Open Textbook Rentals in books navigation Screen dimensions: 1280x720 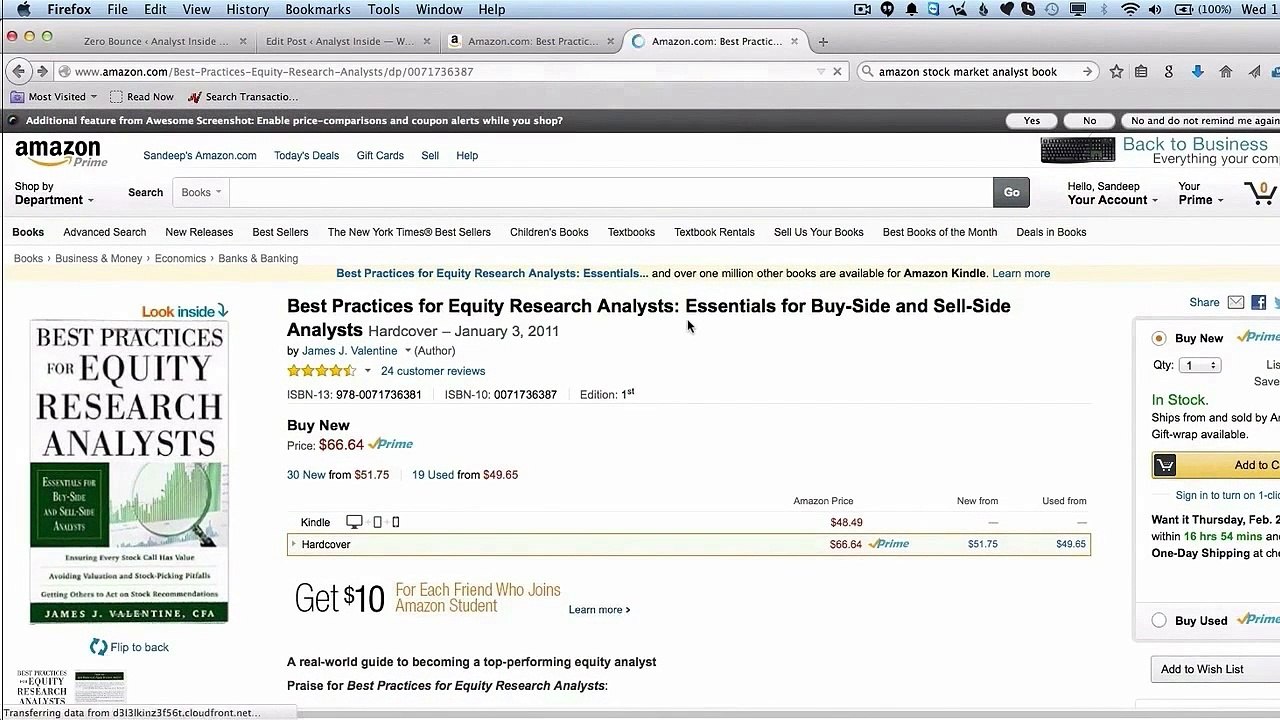(x=714, y=232)
